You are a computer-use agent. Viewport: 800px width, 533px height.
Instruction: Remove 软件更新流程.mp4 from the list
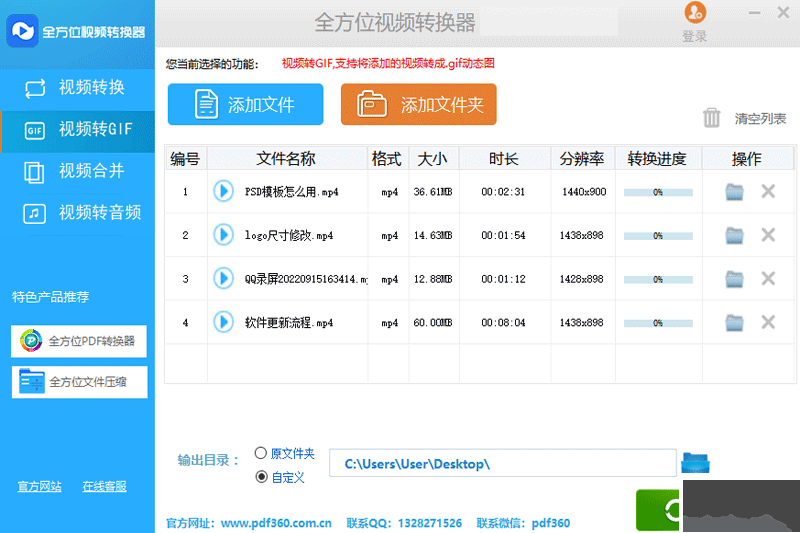[x=768, y=322]
